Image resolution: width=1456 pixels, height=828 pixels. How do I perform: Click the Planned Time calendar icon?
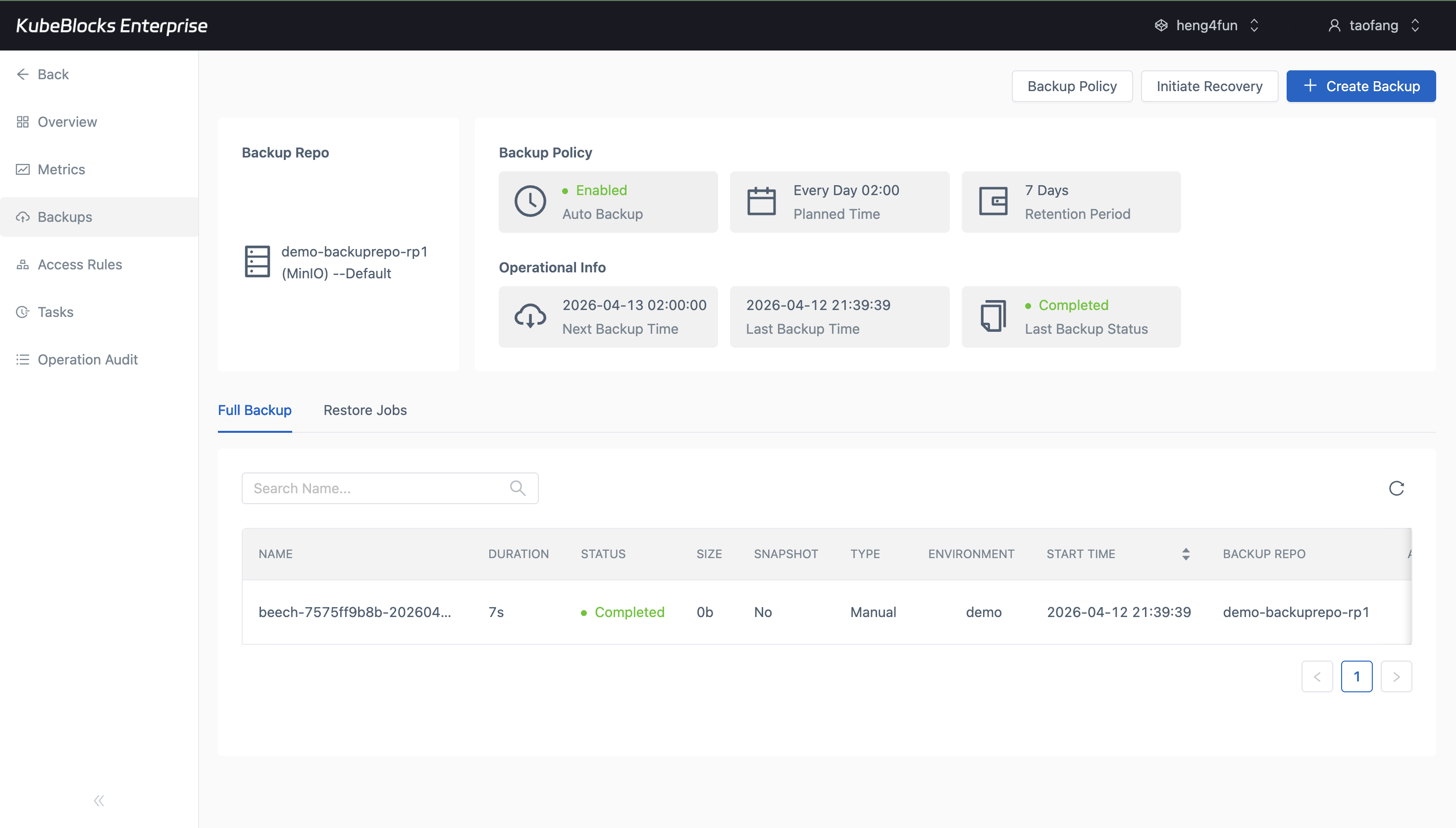coord(761,202)
